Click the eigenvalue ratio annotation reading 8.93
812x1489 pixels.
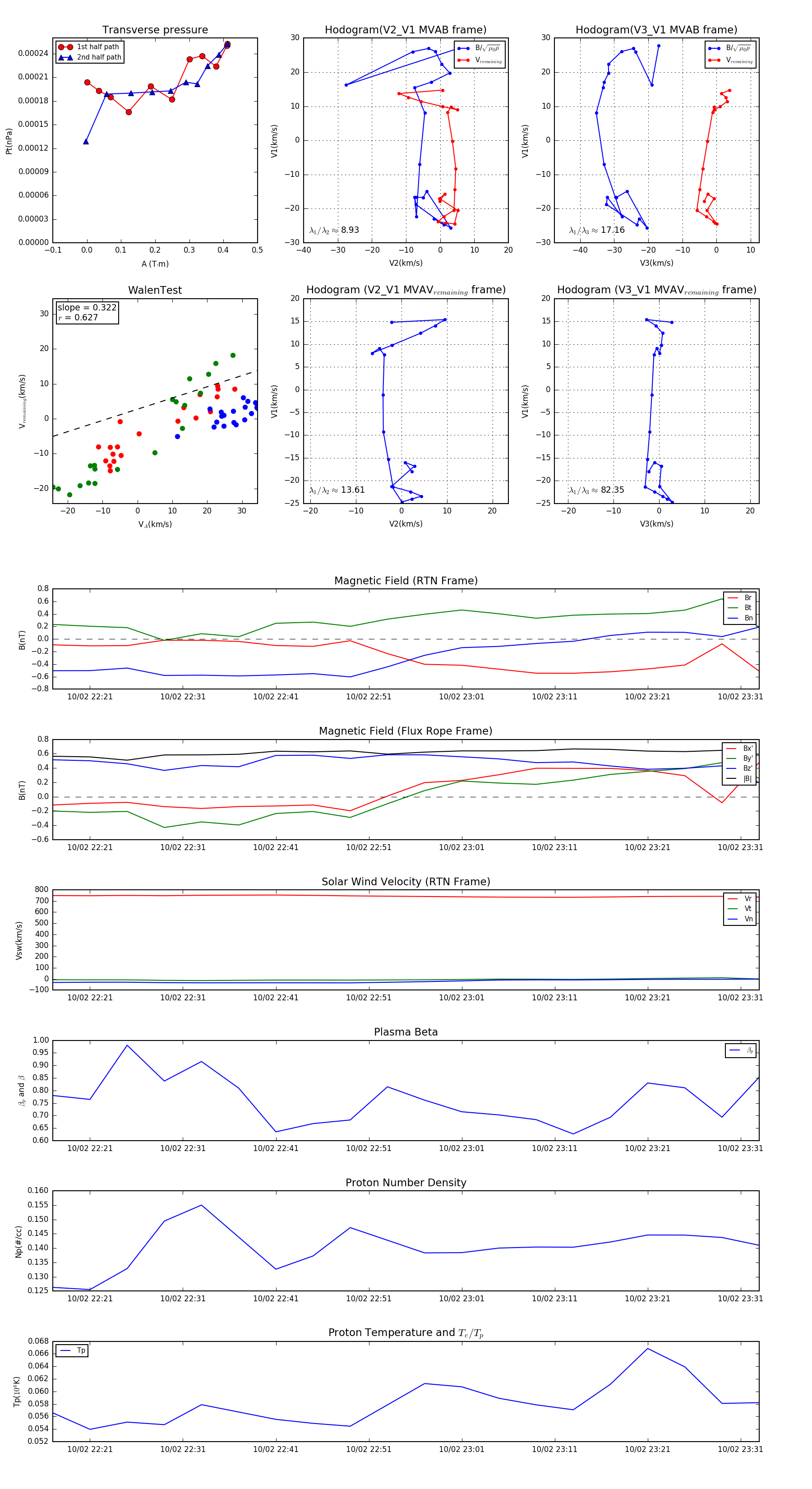point(334,230)
